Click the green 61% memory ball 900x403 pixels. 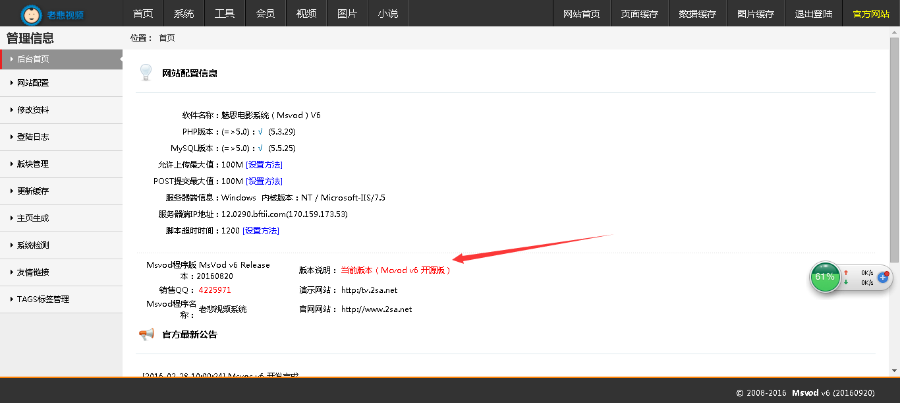pyautogui.click(x=825, y=276)
